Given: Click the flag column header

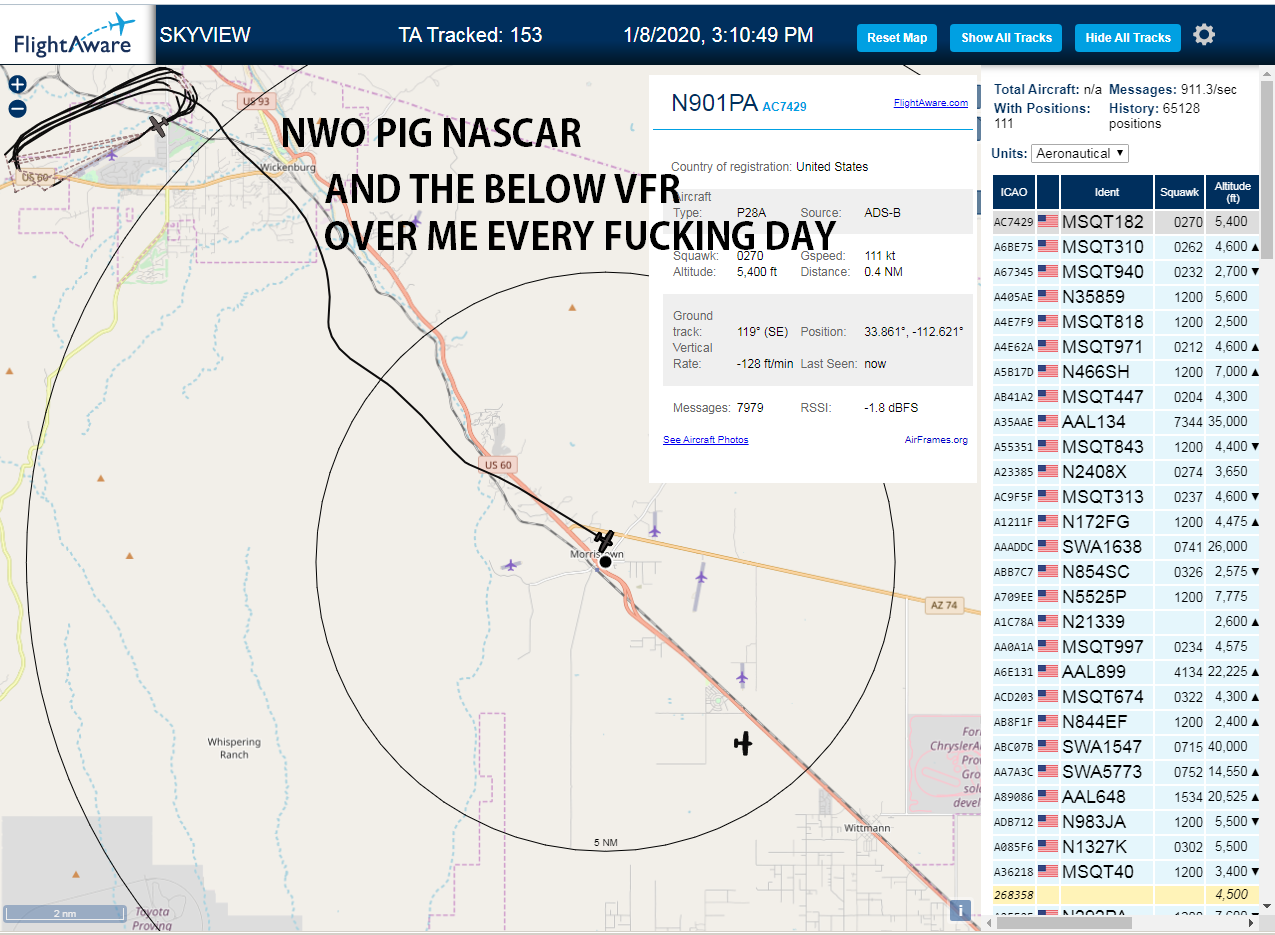Looking at the screenshot, I should [x=1047, y=191].
